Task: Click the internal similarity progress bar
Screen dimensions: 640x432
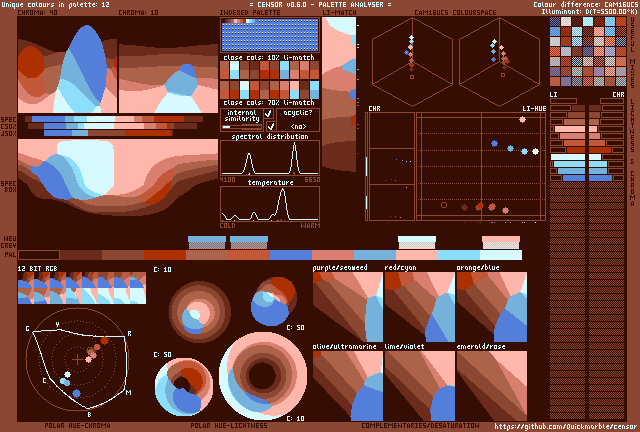Action: click(x=242, y=127)
